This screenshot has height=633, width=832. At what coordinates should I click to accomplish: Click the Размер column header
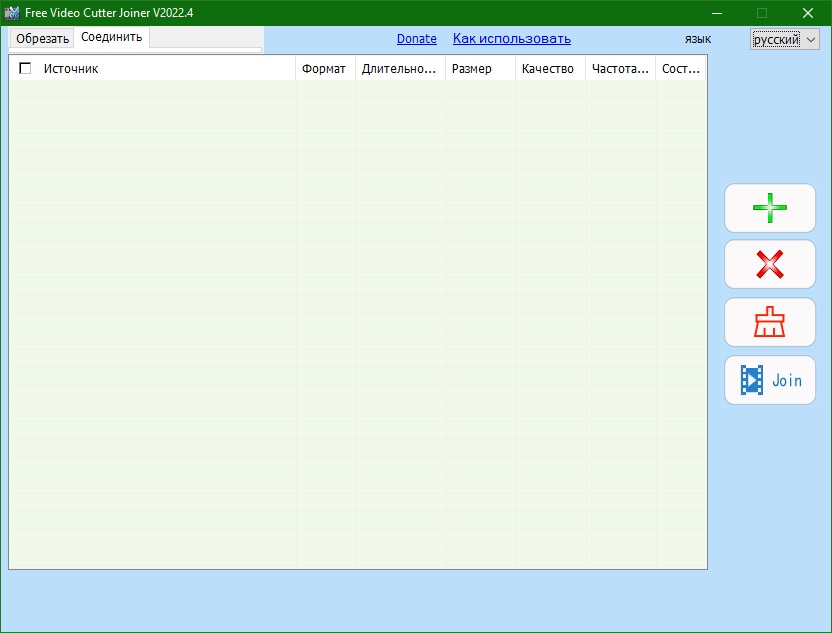[480, 69]
